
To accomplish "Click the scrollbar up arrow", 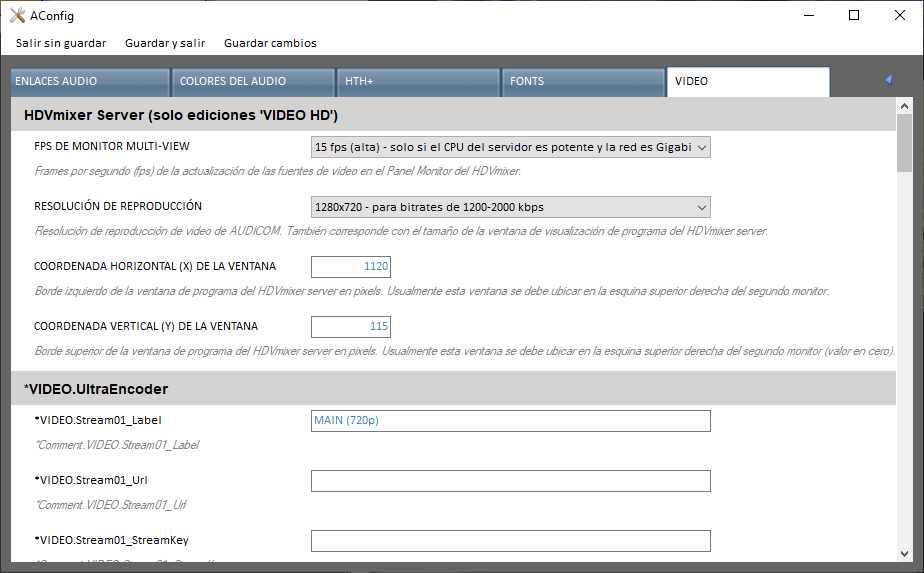I will point(905,106).
